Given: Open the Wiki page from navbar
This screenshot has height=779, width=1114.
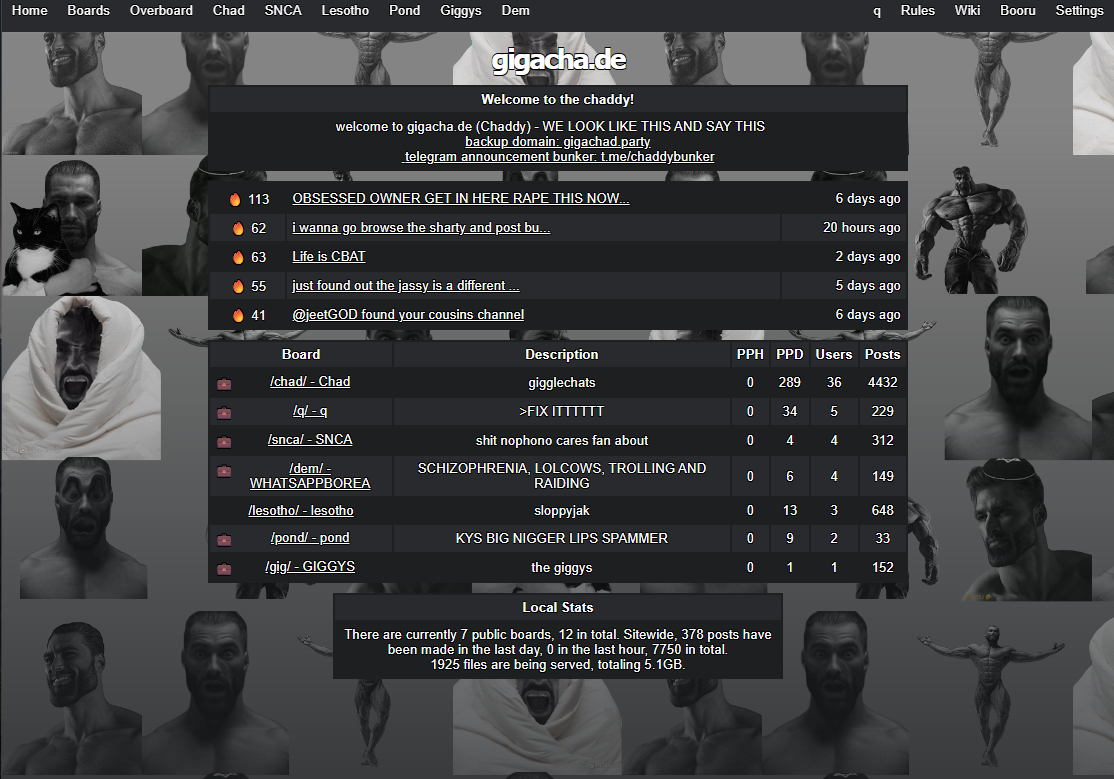Looking at the screenshot, I should [x=967, y=11].
